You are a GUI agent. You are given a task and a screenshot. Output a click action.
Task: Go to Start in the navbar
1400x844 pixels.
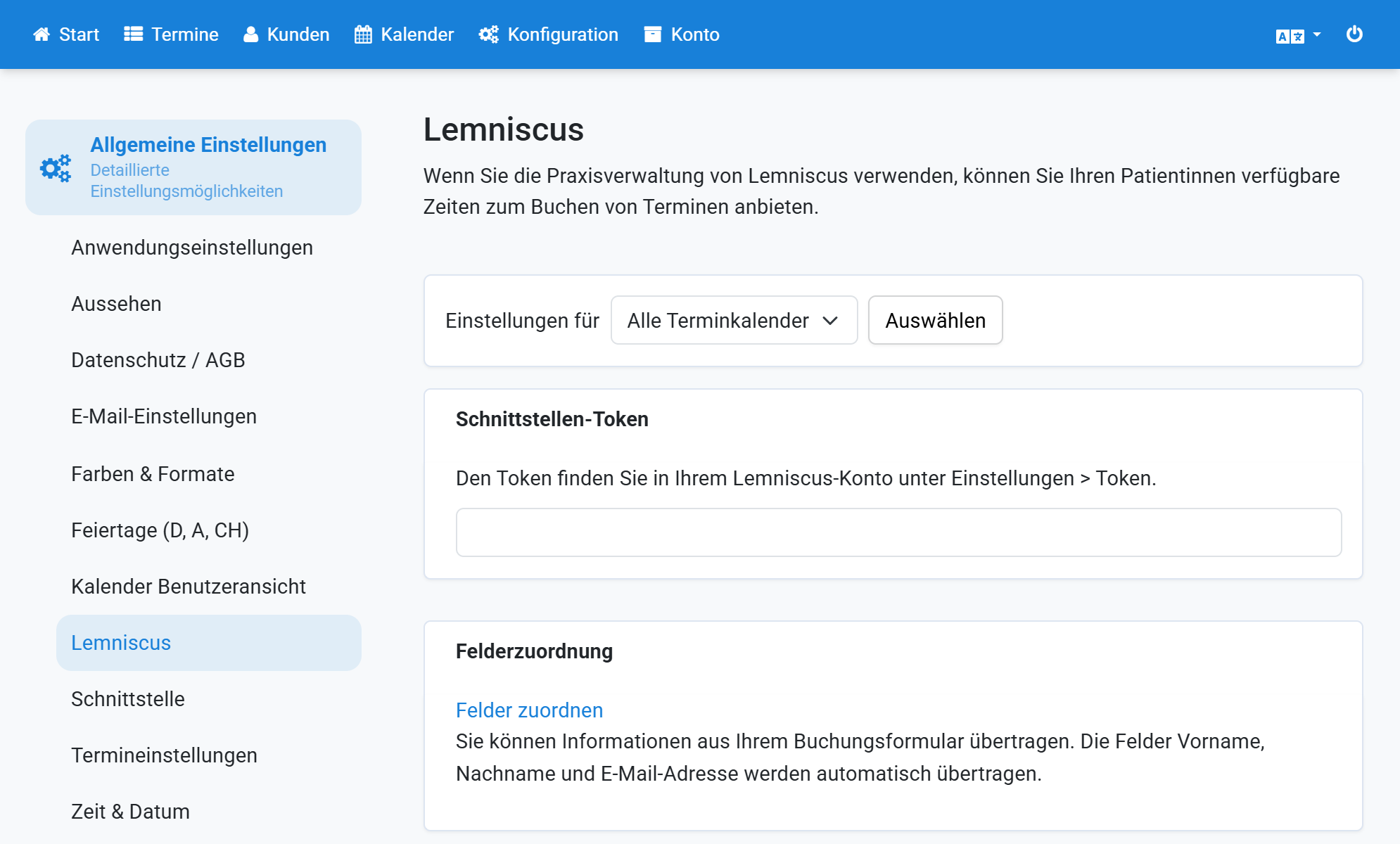[66, 34]
